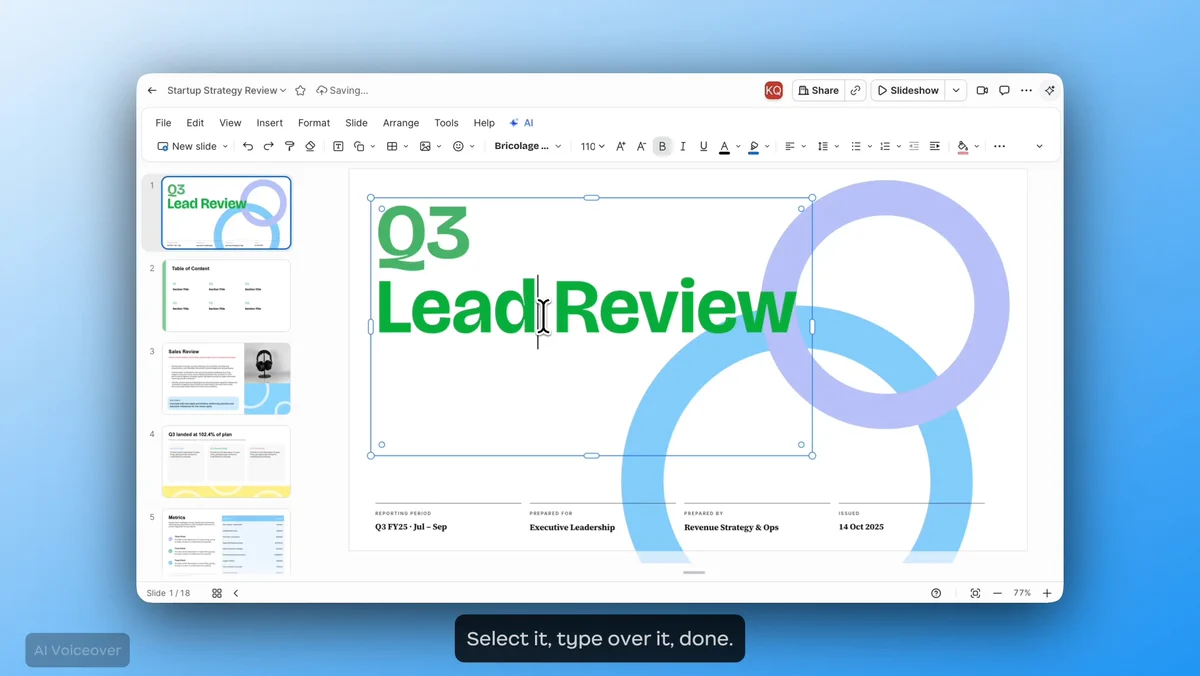1200x676 pixels.
Task: Click the Share button
Action: coord(819,90)
